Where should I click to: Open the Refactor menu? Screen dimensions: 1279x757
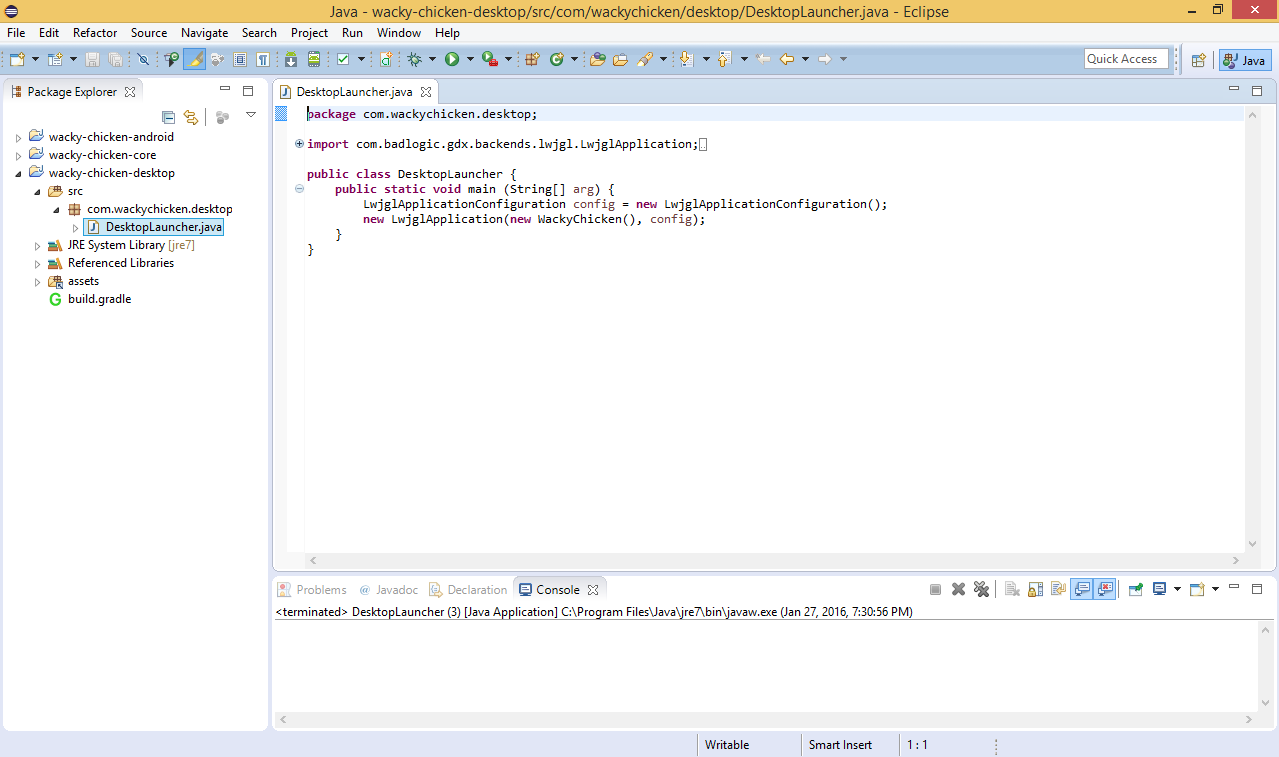click(95, 33)
